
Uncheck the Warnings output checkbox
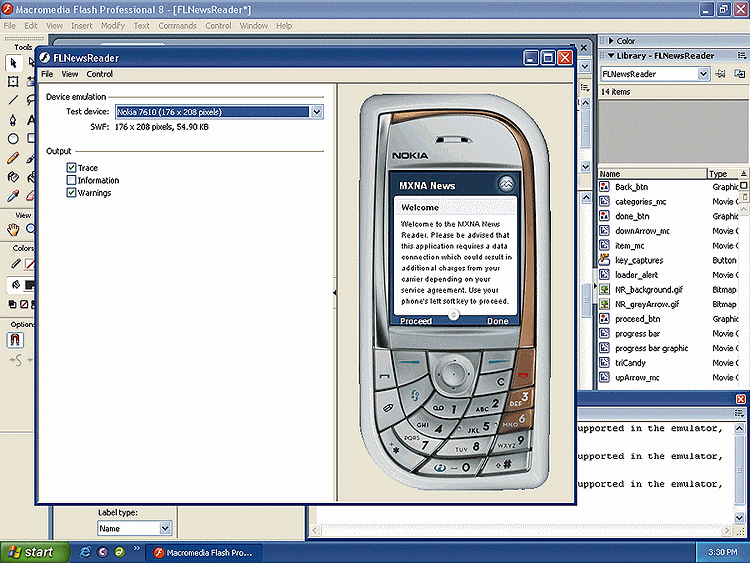point(72,193)
